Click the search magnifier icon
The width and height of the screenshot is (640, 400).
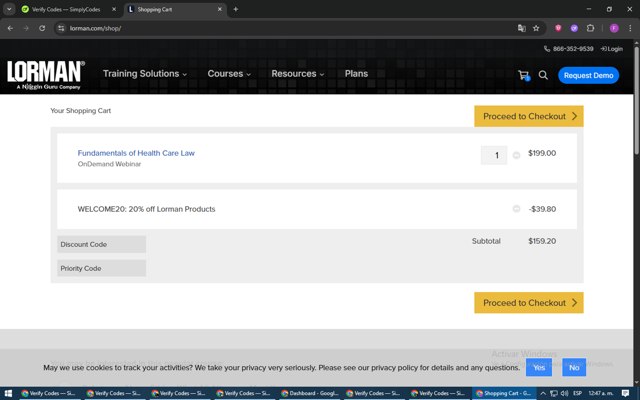tap(543, 75)
